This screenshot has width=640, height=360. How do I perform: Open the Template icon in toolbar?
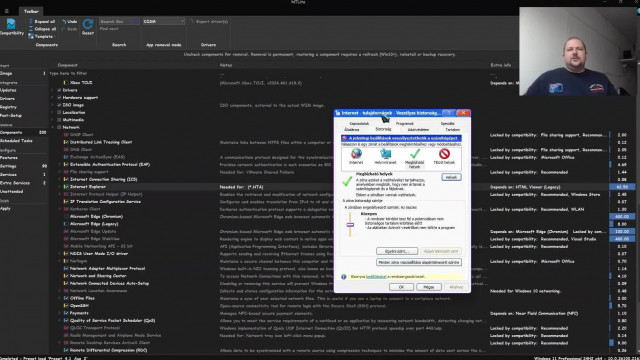pos(31,36)
